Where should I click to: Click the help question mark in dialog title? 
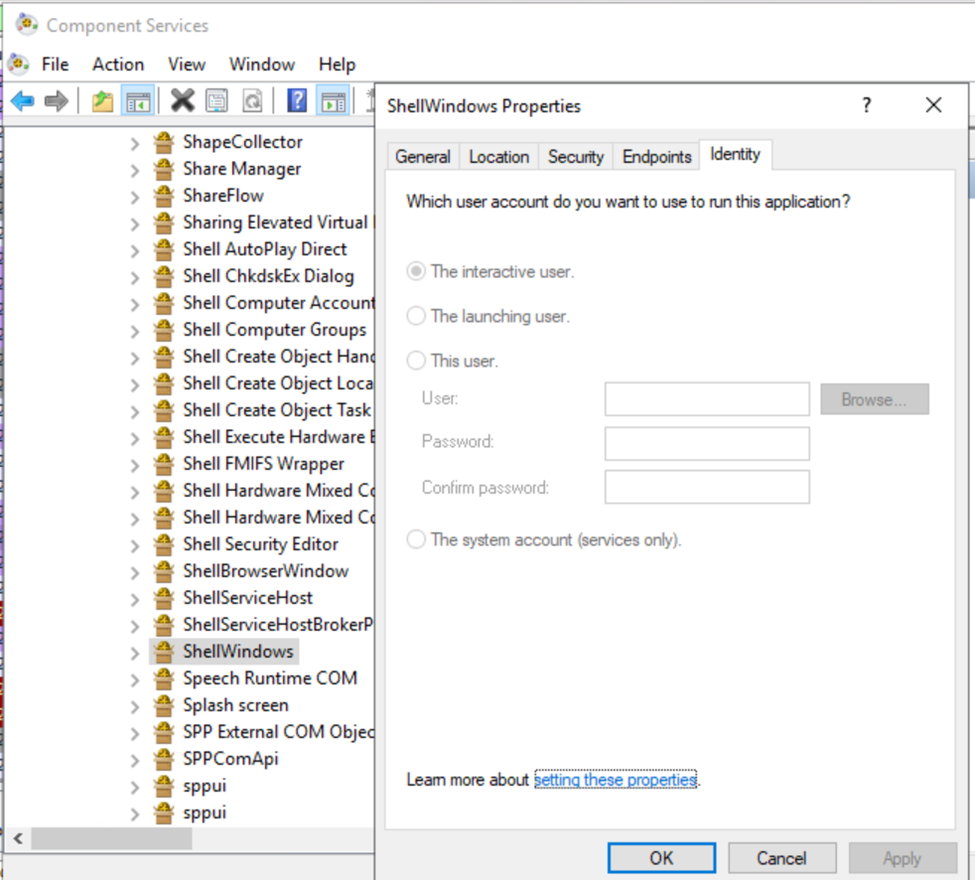867,105
